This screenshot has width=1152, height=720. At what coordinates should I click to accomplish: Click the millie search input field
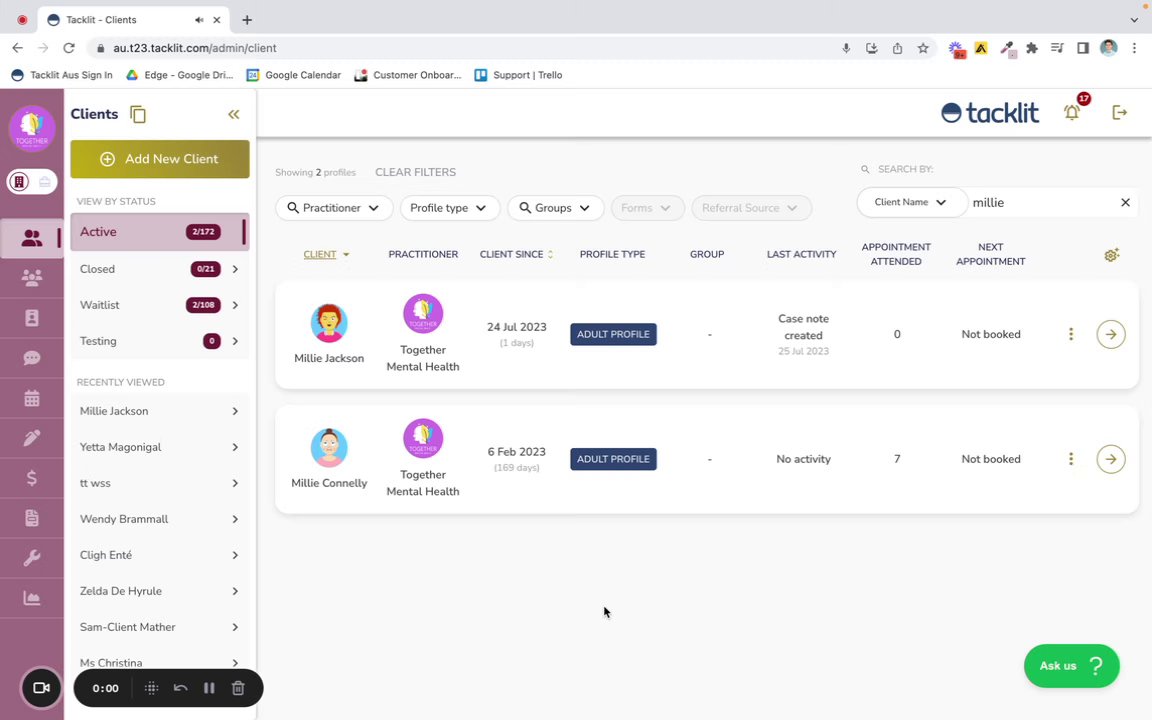click(1041, 203)
